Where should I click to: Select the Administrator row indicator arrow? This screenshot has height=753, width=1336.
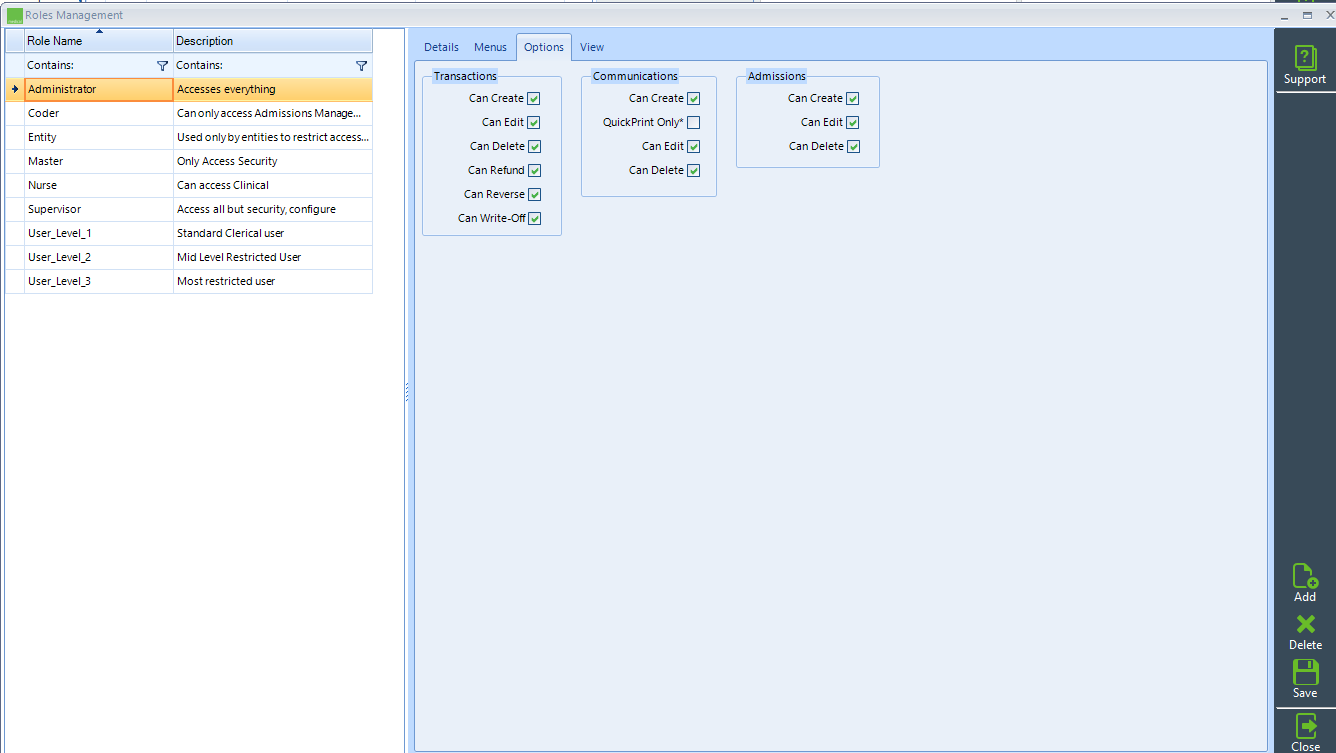15,89
